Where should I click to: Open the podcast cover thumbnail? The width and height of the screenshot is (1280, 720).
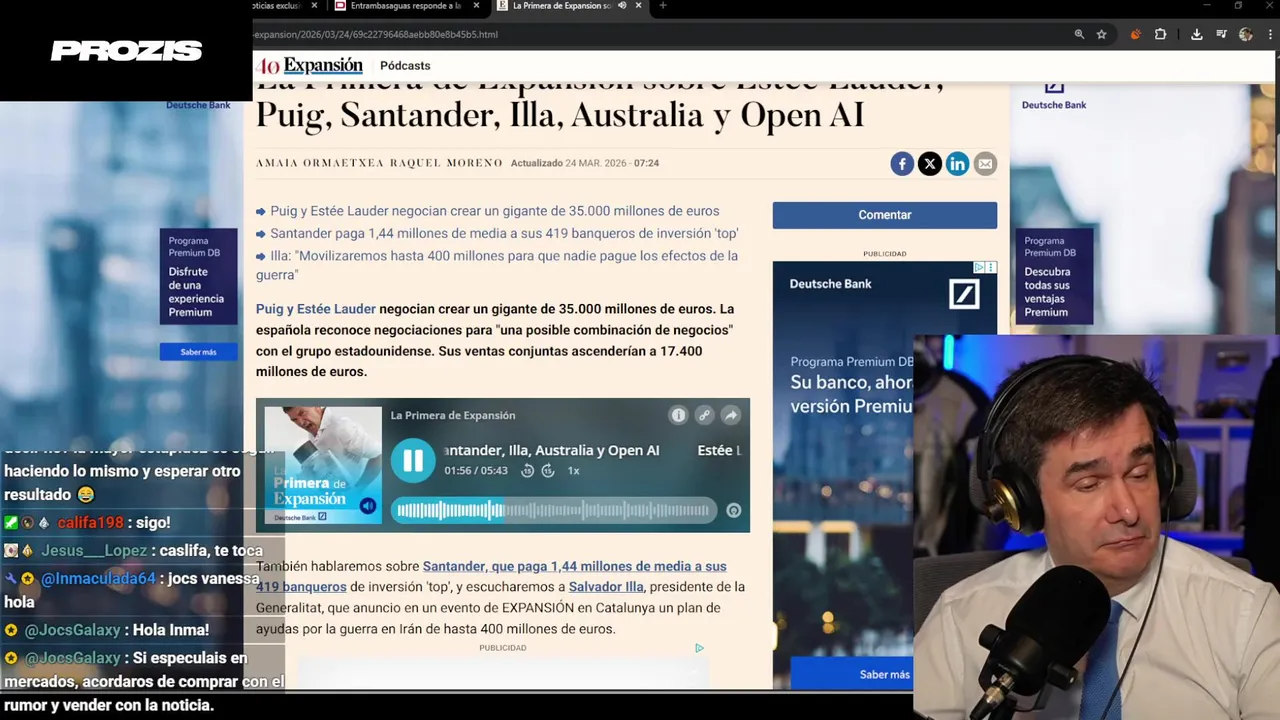click(x=323, y=465)
